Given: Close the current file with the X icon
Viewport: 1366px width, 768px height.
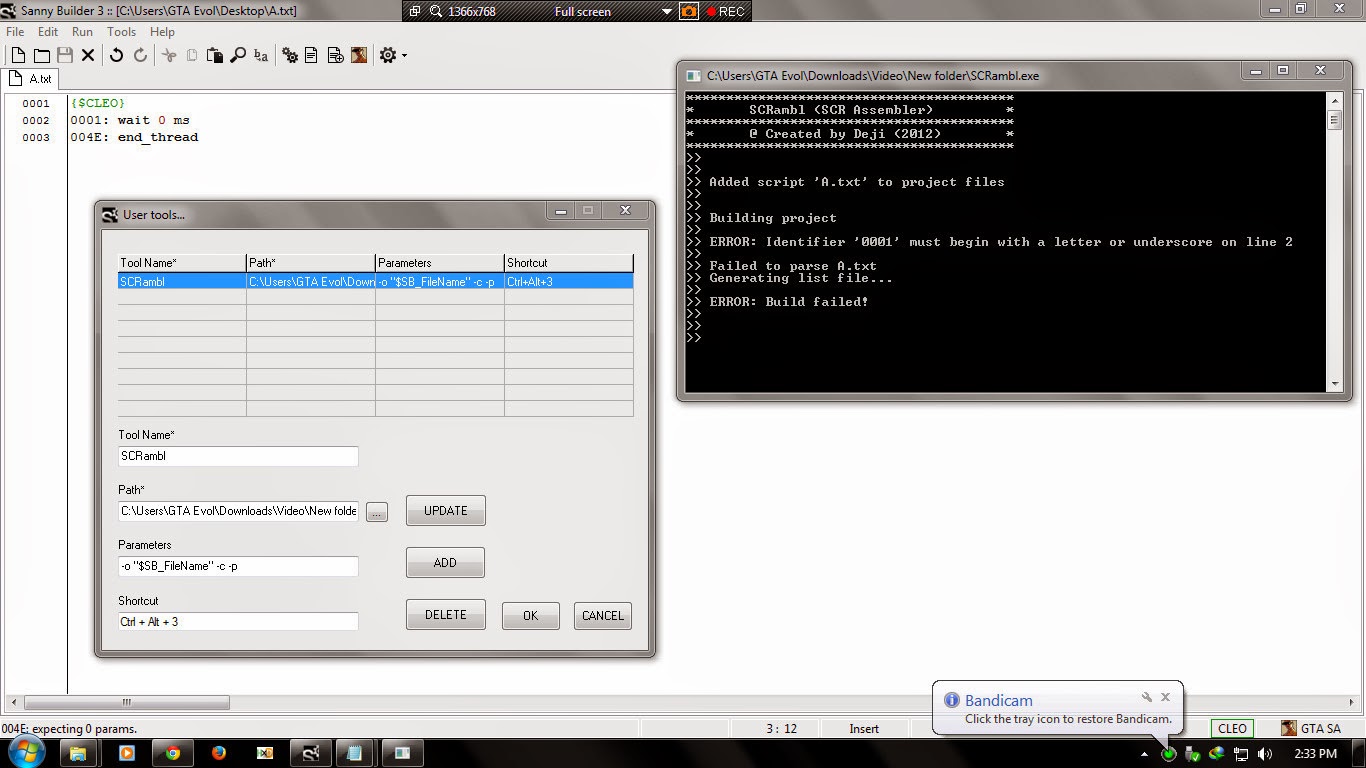Looking at the screenshot, I should (x=88, y=56).
